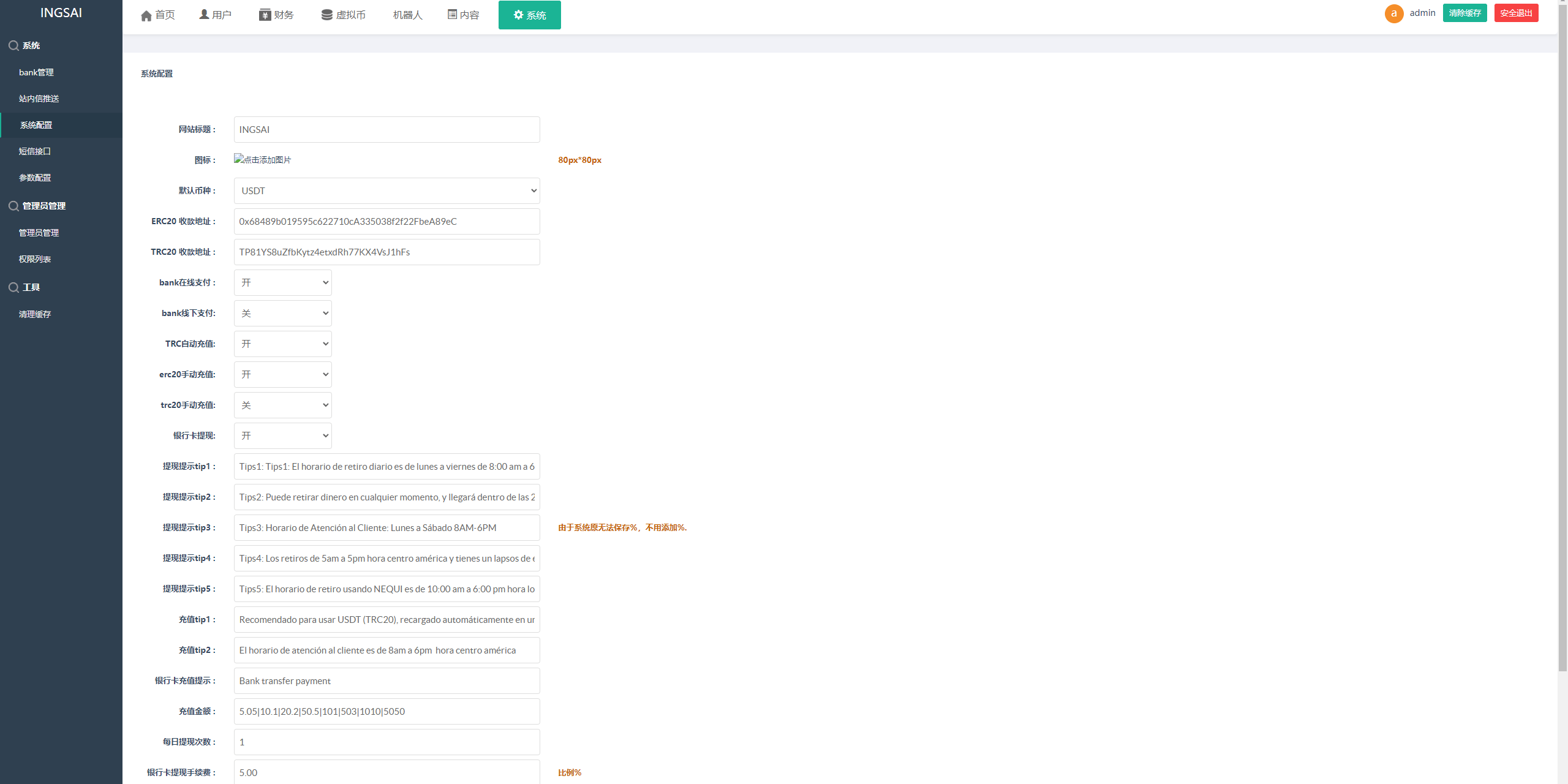The height and width of the screenshot is (784, 1568).
Task: Click the content list icon in navbar
Action: [x=452, y=14]
